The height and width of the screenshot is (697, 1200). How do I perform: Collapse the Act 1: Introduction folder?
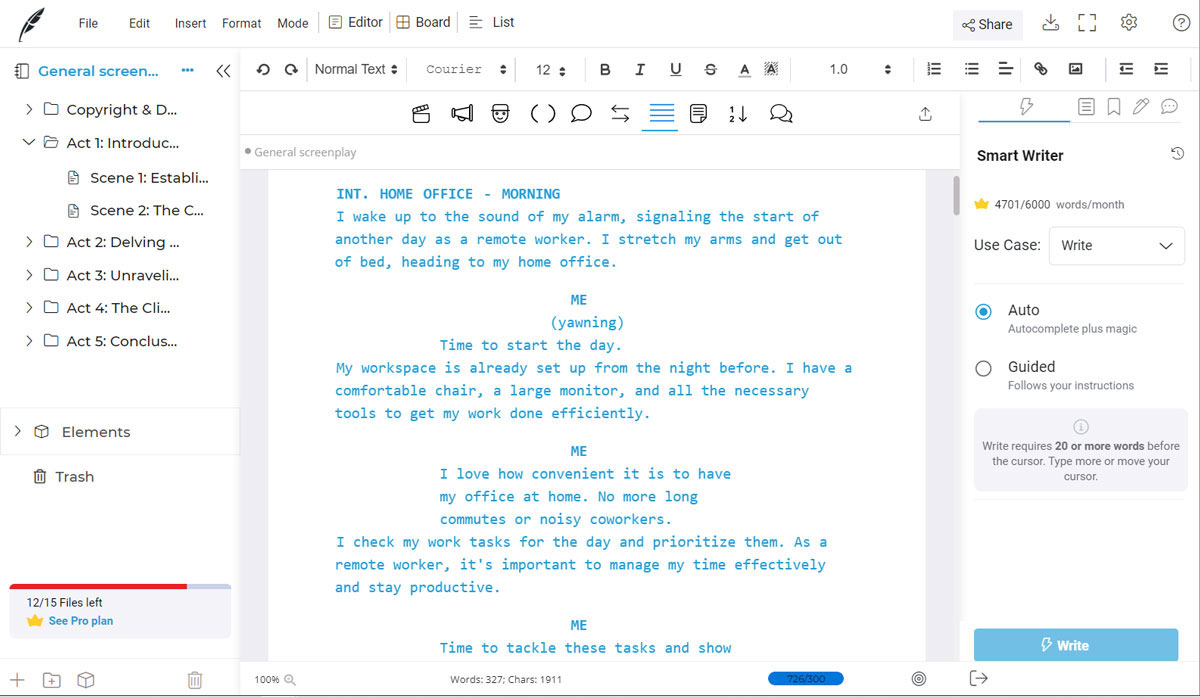[x=29, y=142]
